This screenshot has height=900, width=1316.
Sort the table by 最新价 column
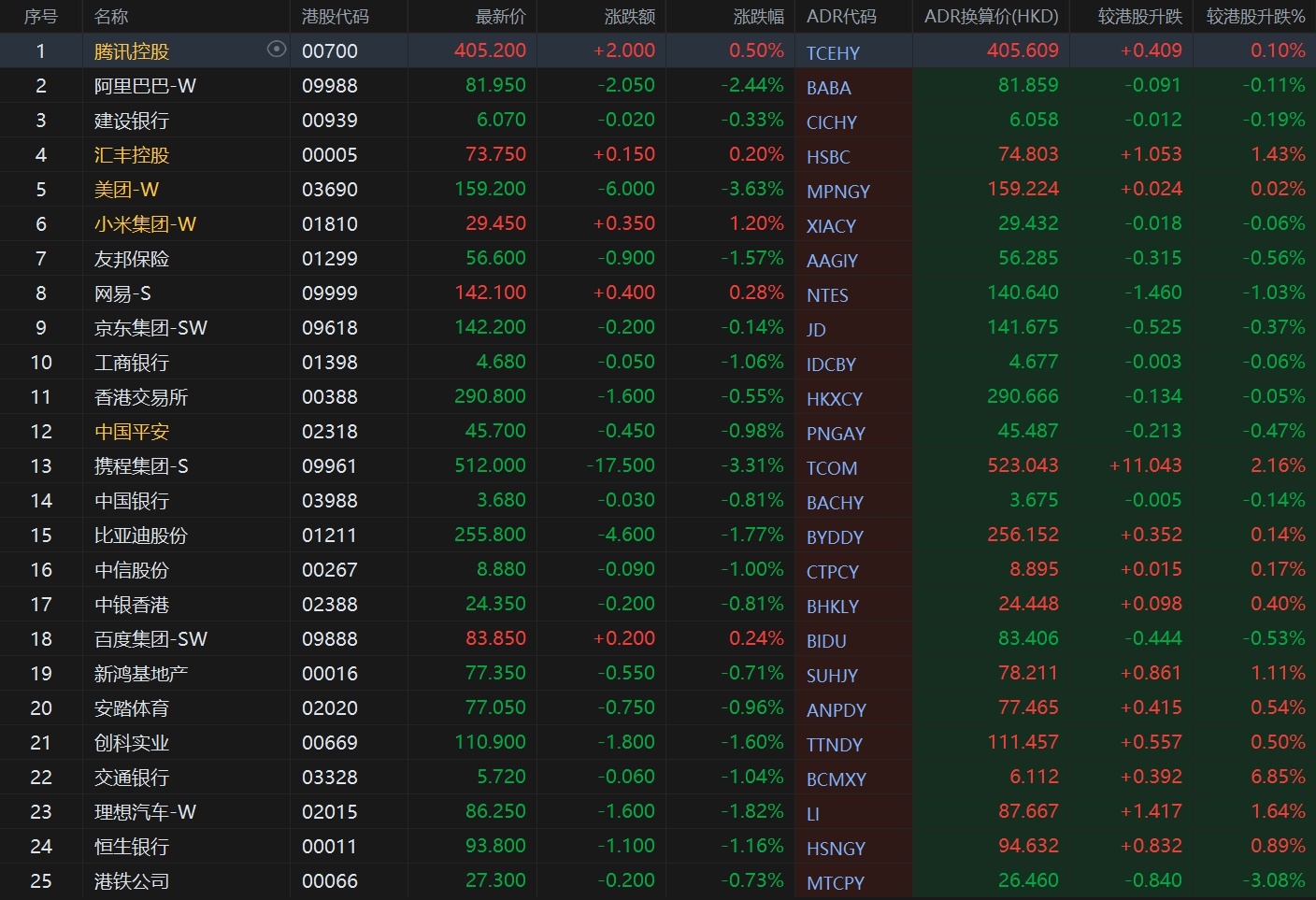click(x=500, y=17)
